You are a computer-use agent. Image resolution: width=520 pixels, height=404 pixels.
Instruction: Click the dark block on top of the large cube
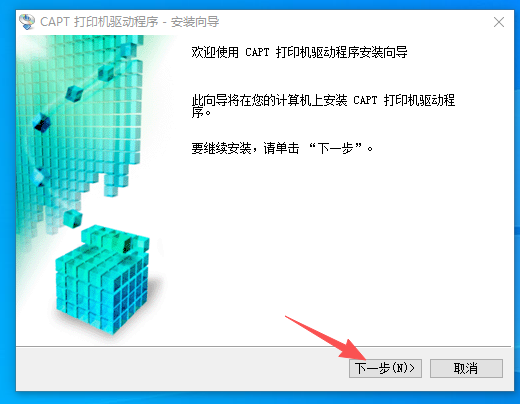tap(127, 244)
